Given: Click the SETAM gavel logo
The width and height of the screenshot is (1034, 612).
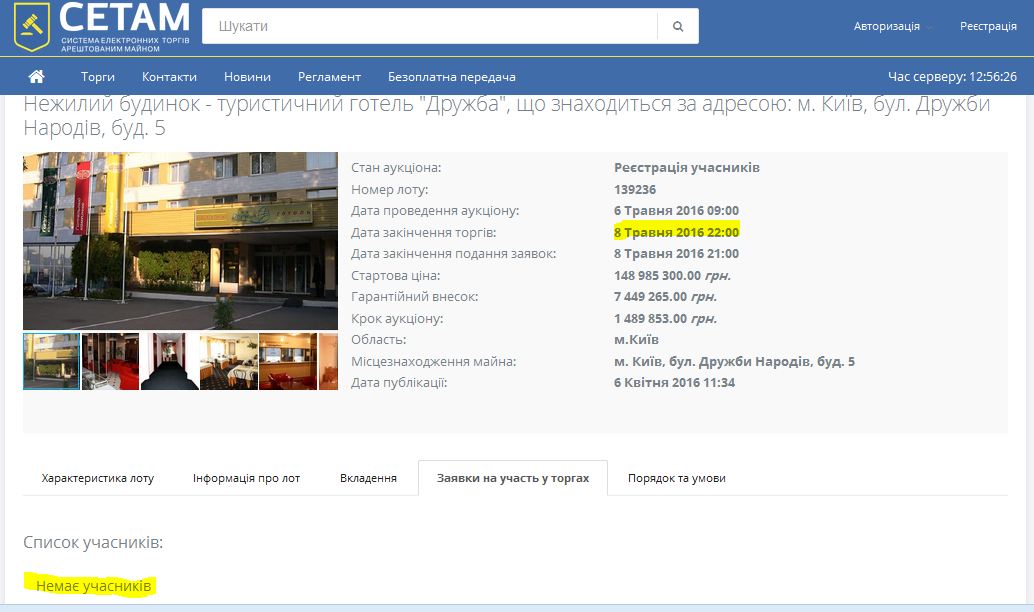Looking at the screenshot, I should point(32,27).
